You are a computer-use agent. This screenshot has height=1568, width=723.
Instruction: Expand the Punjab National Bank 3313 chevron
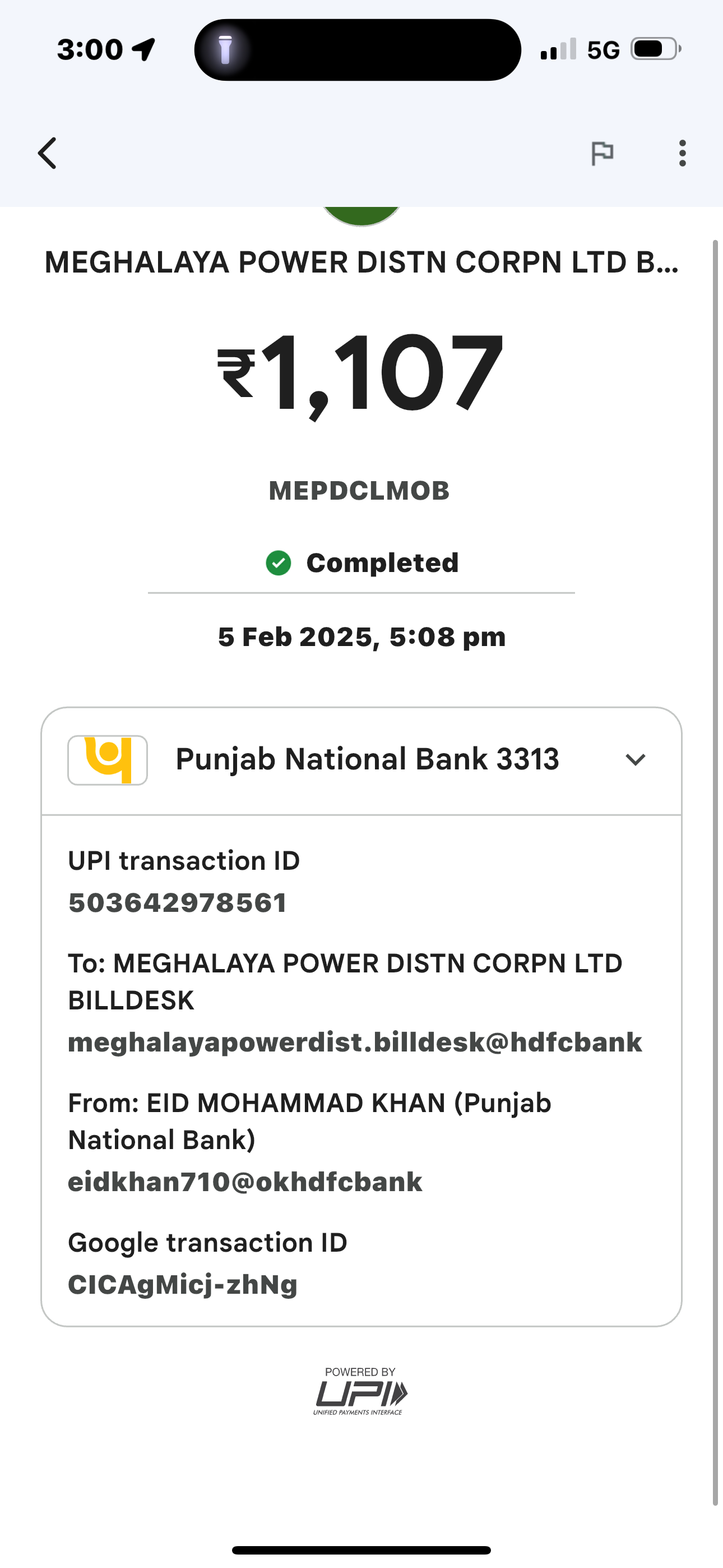(x=636, y=760)
